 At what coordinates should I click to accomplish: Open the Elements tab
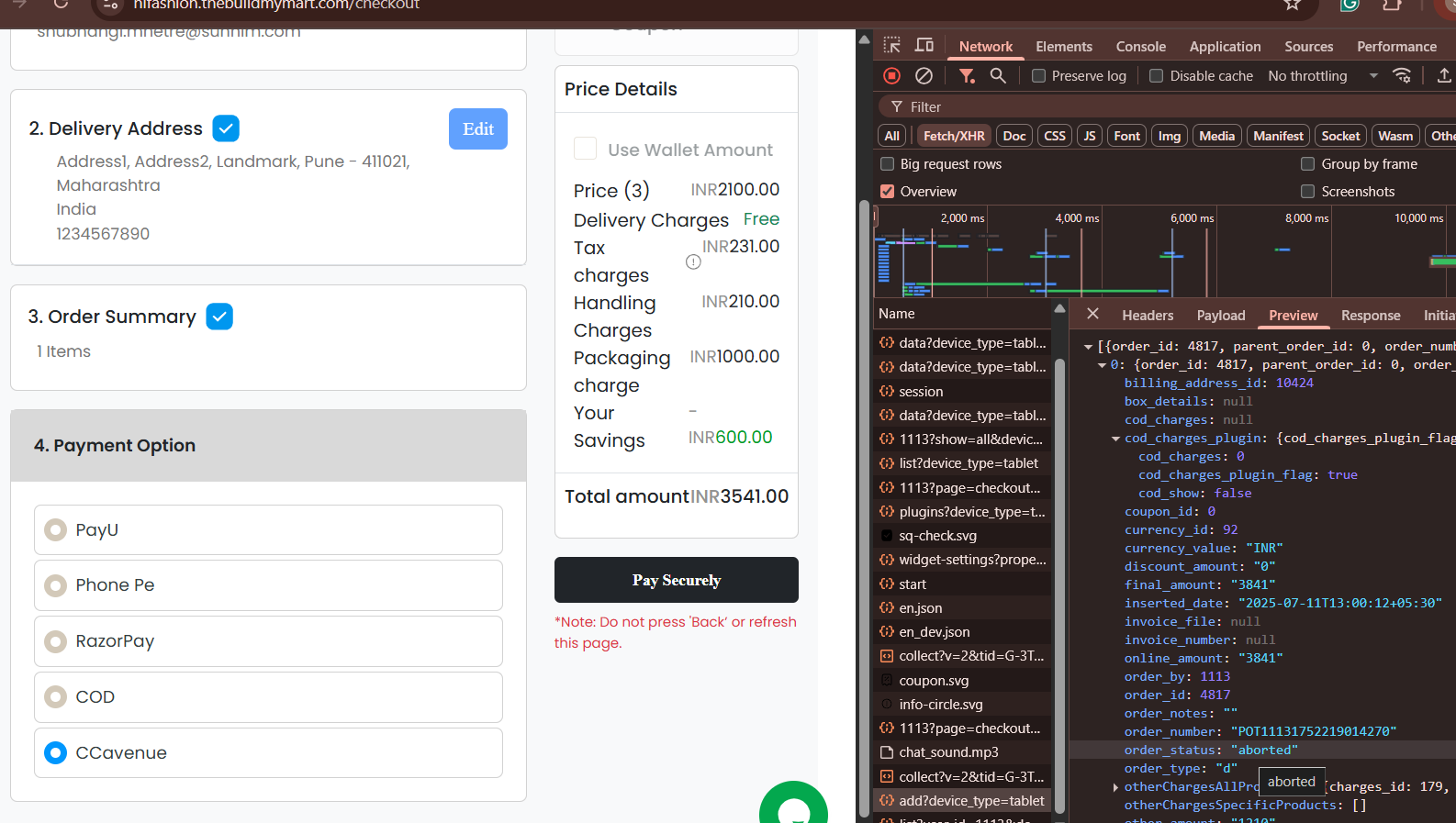tap(1064, 47)
